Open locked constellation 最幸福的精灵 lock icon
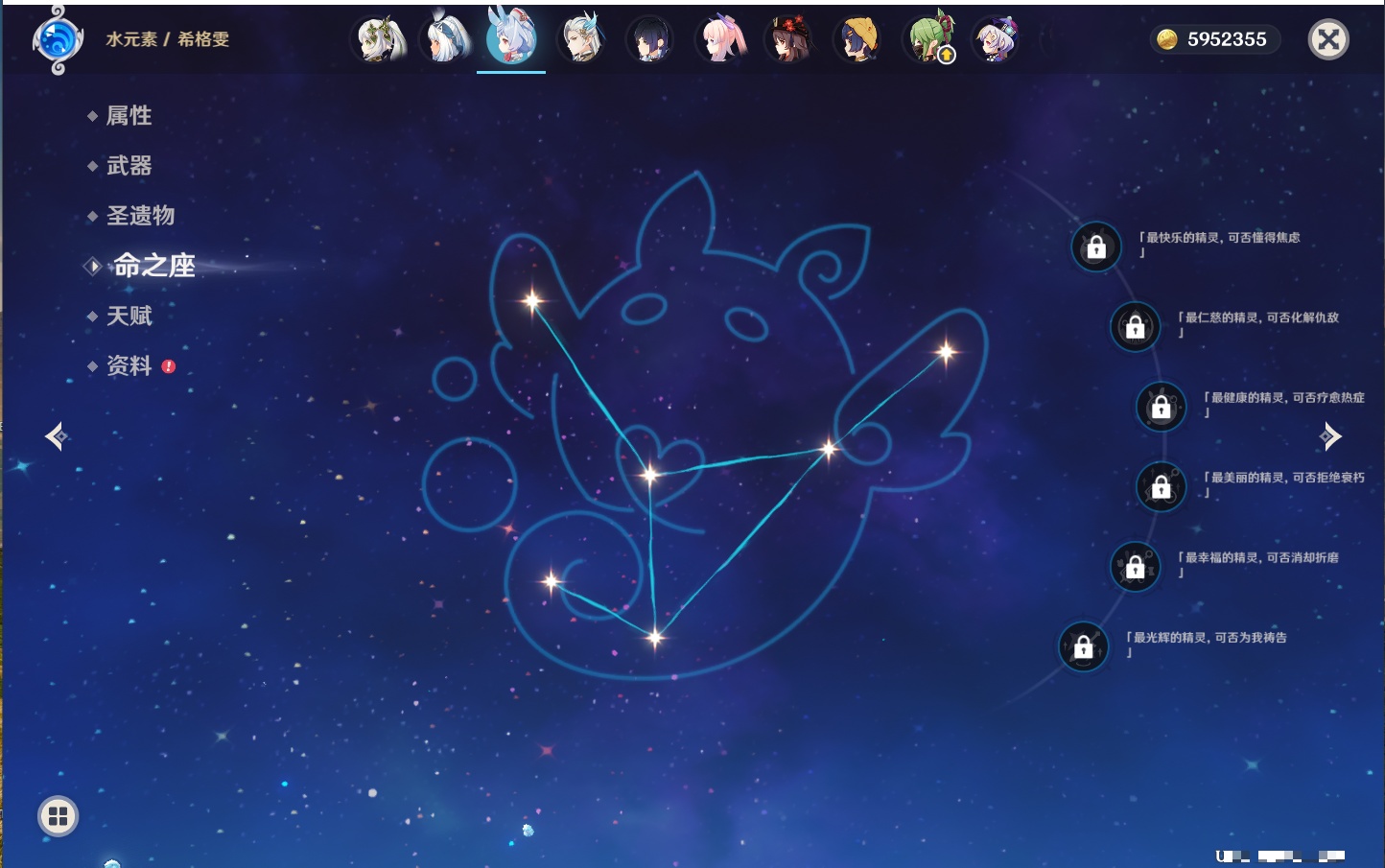The height and width of the screenshot is (868, 1385). (x=1136, y=567)
